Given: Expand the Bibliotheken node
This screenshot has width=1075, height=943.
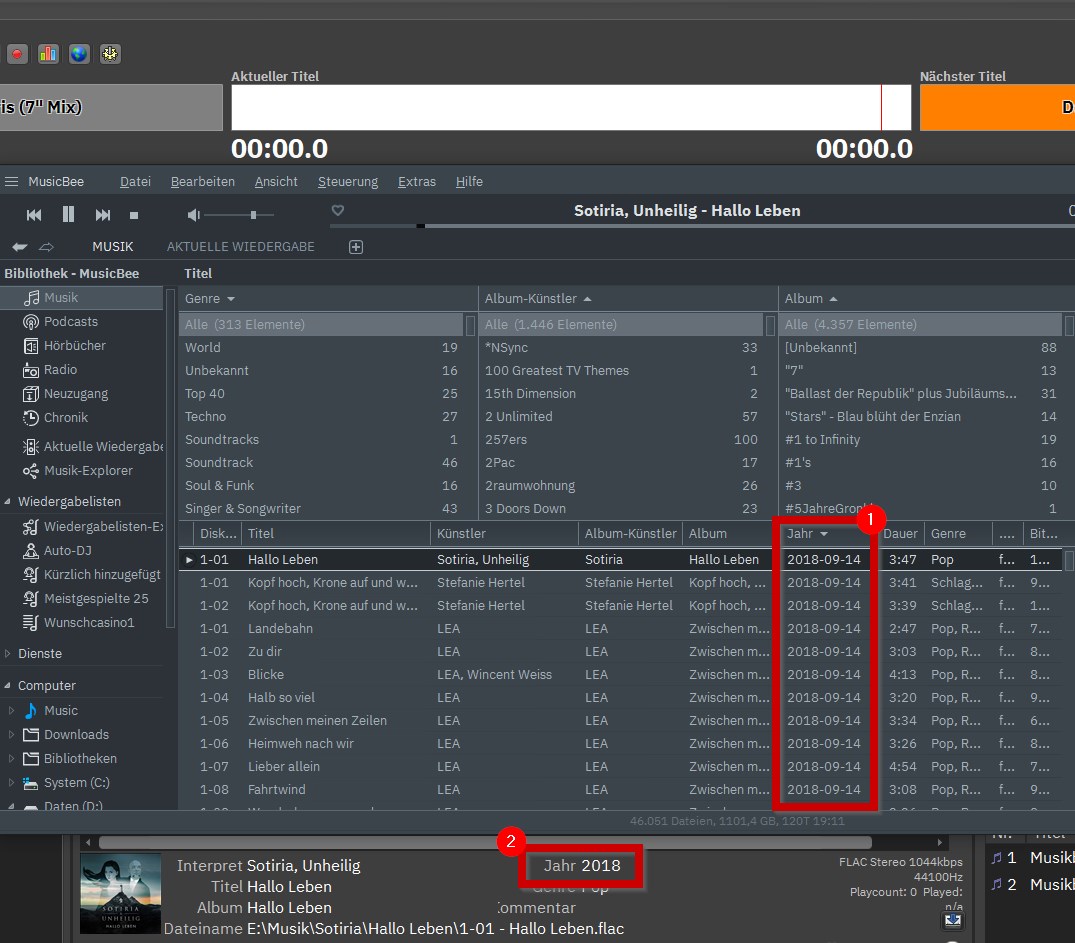Looking at the screenshot, I should click(11, 759).
